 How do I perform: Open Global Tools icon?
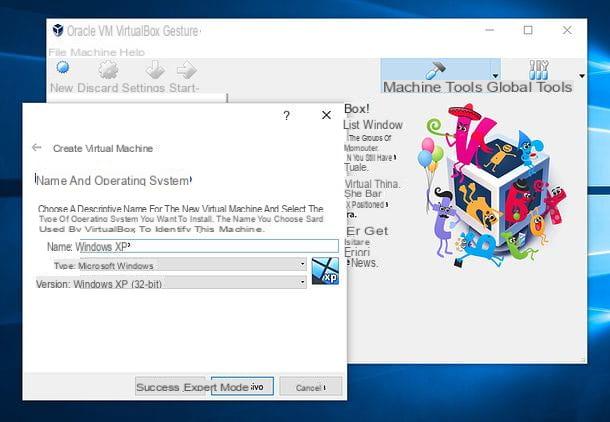tap(539, 70)
